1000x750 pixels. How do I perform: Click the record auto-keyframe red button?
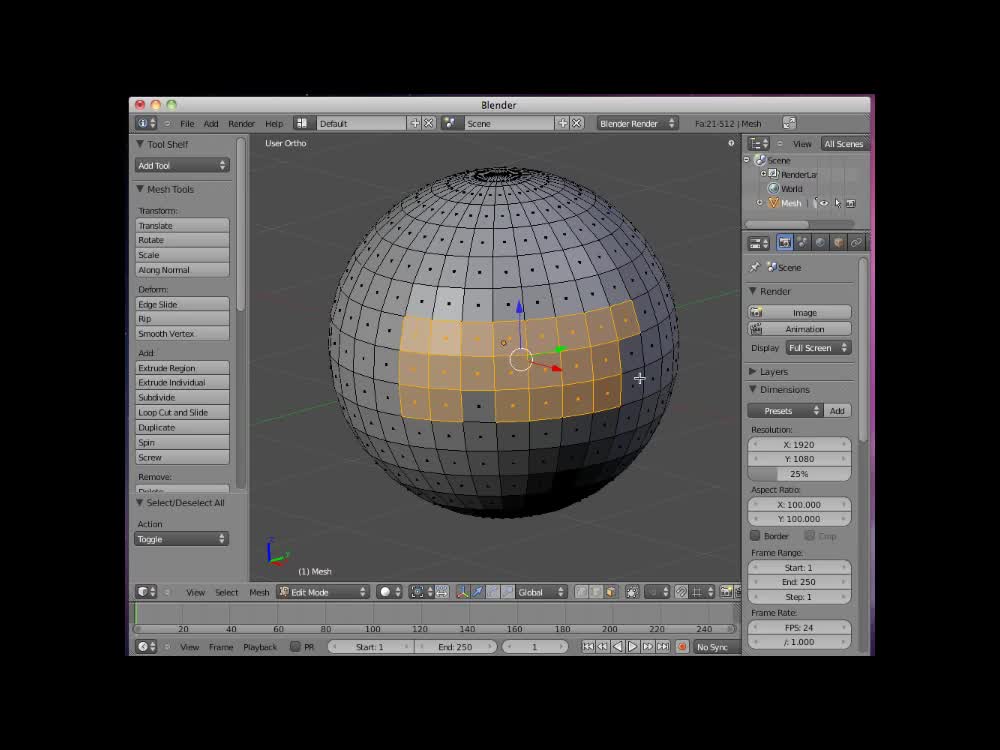[x=682, y=647]
